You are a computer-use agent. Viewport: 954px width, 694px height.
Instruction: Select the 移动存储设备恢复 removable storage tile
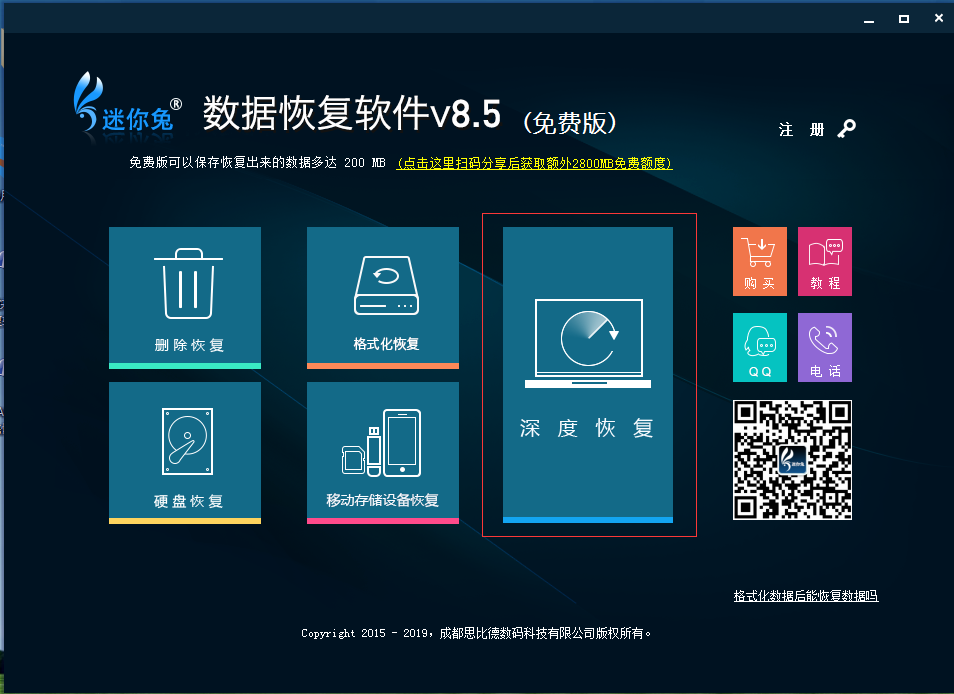click(x=383, y=453)
